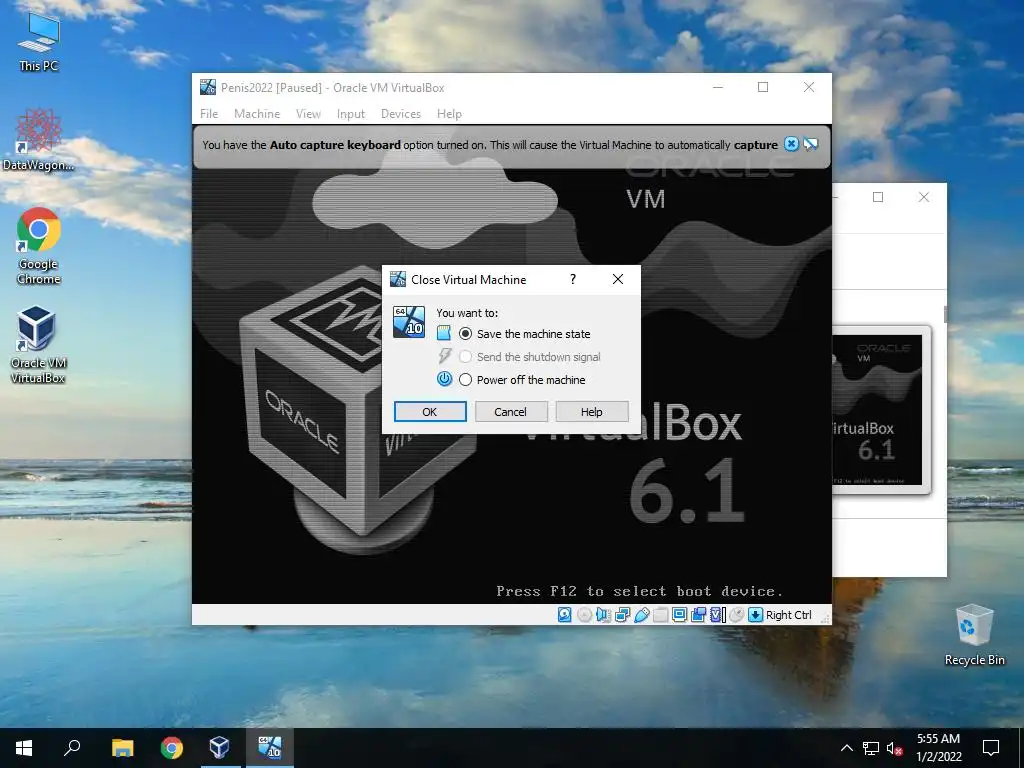The image size is (1024, 768).
Task: Open the Help menu
Action: (449, 114)
